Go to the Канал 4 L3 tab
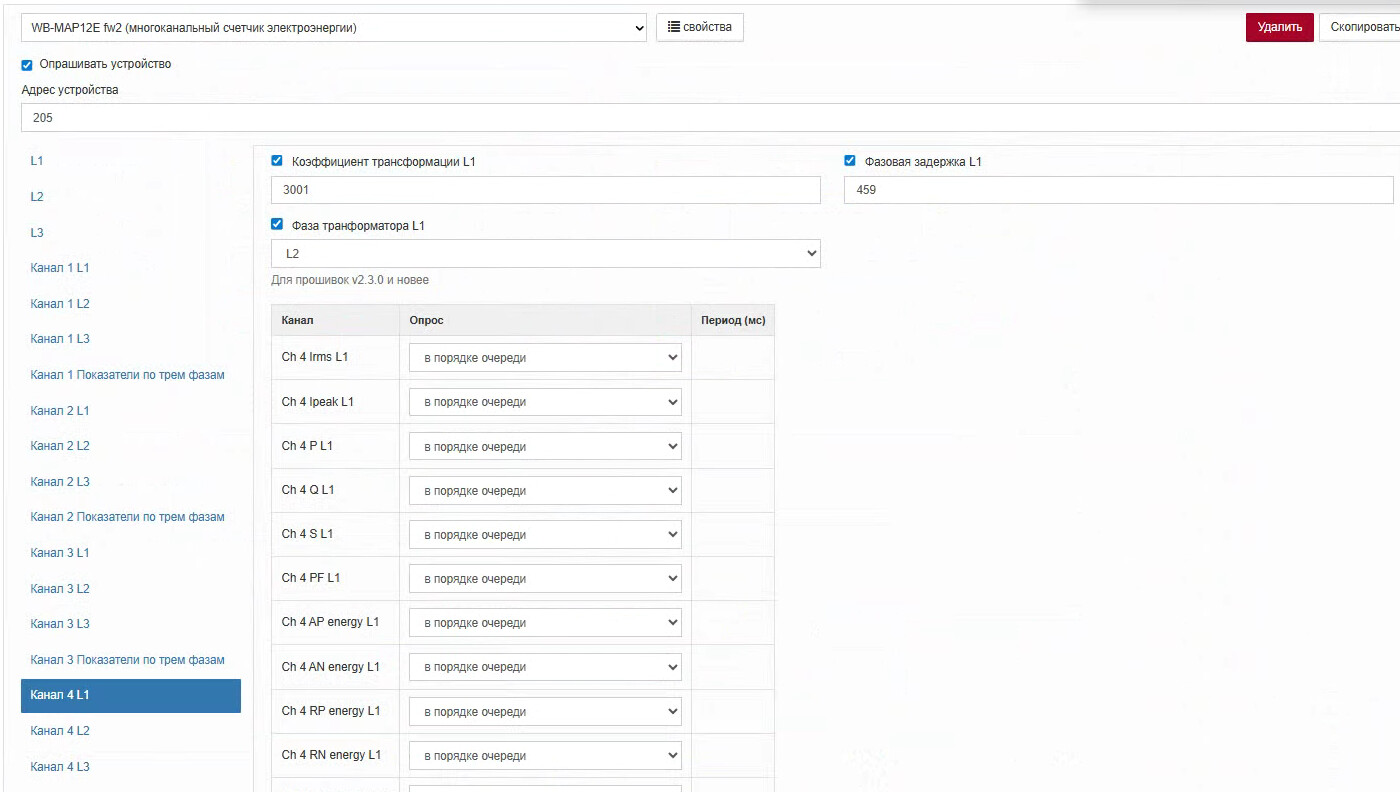This screenshot has width=1400, height=792. (60, 767)
